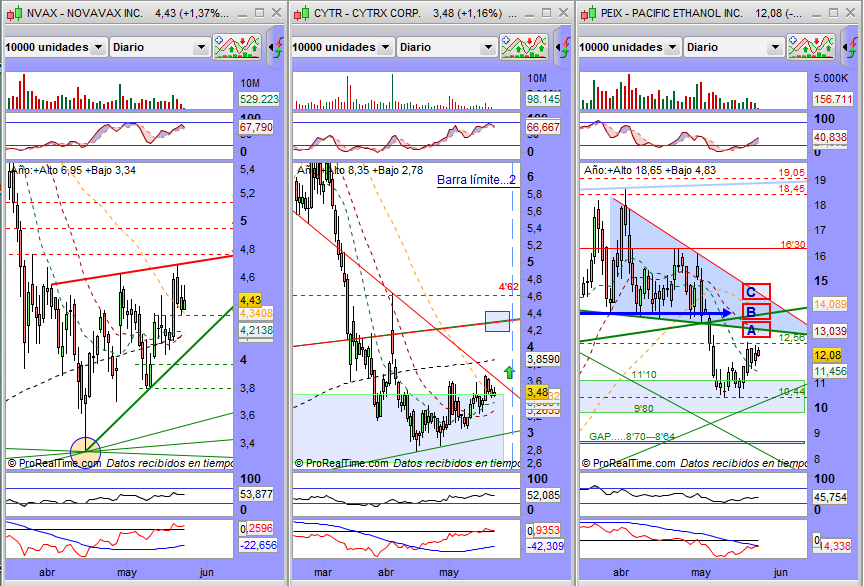Click the PEIX window candlestick title icon

(x=588, y=13)
